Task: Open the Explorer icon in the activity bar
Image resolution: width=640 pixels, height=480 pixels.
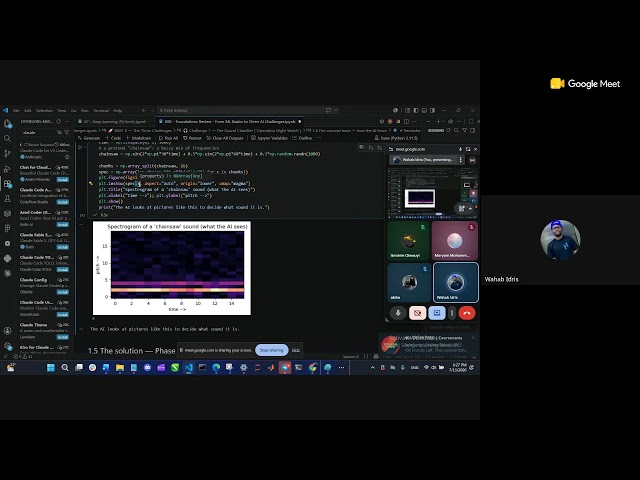Action: (x=7, y=124)
